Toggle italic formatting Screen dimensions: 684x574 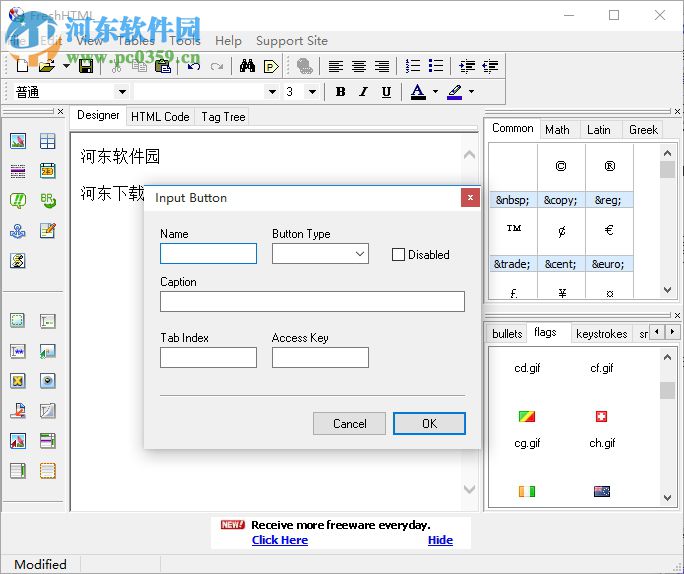(x=363, y=92)
